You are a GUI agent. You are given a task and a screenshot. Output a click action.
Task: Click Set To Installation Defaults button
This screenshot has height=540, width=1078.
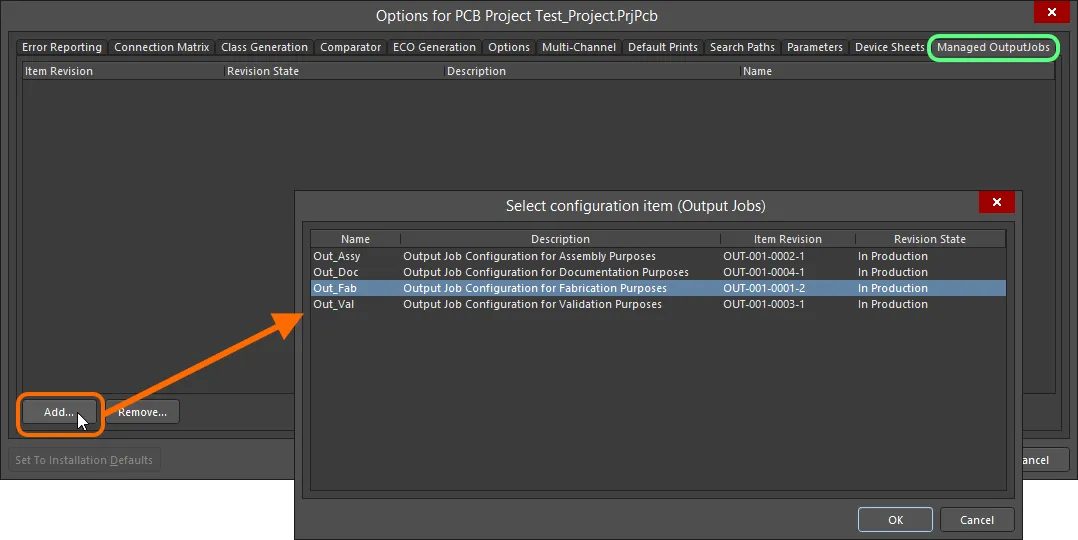click(x=84, y=460)
